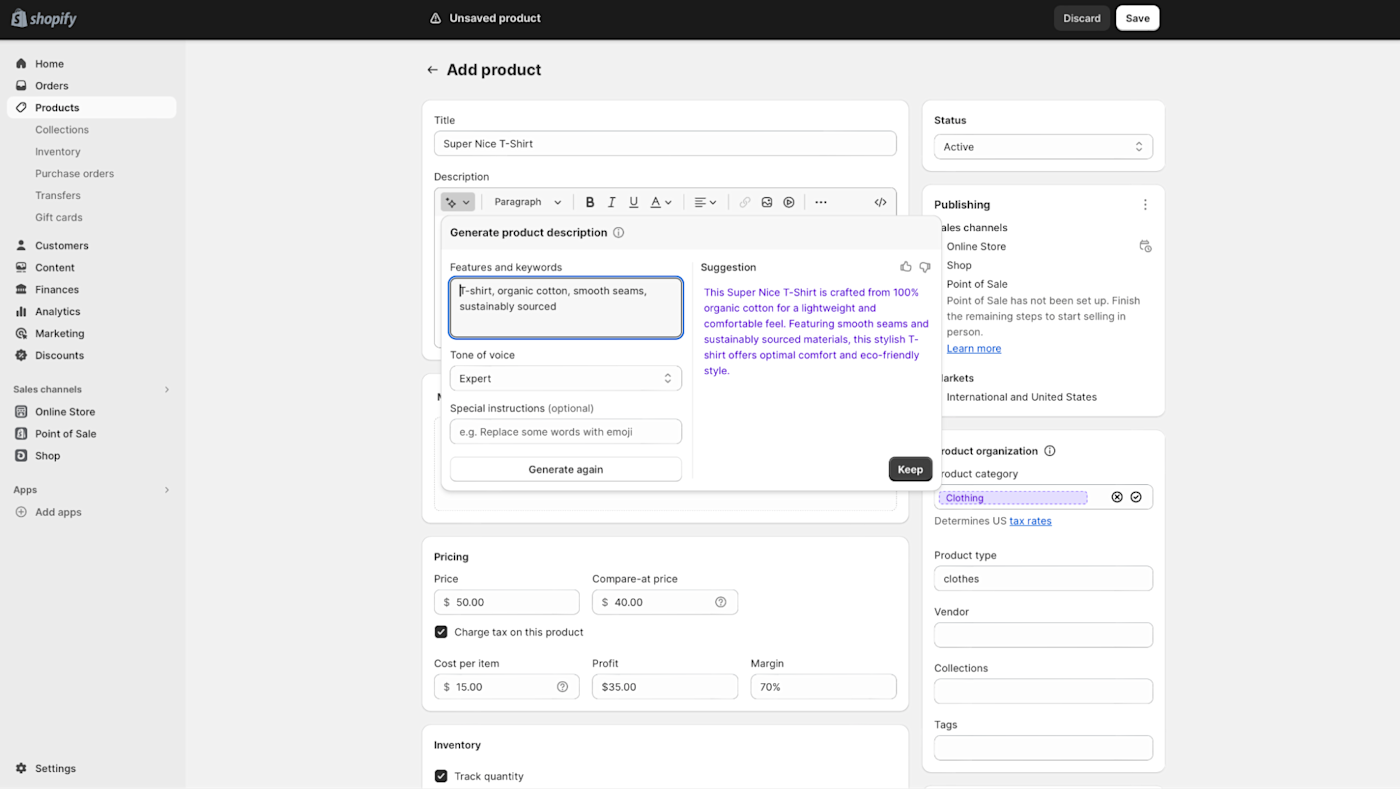Reject the suggested Clothing category
Image resolution: width=1400 pixels, height=789 pixels.
click(1117, 497)
